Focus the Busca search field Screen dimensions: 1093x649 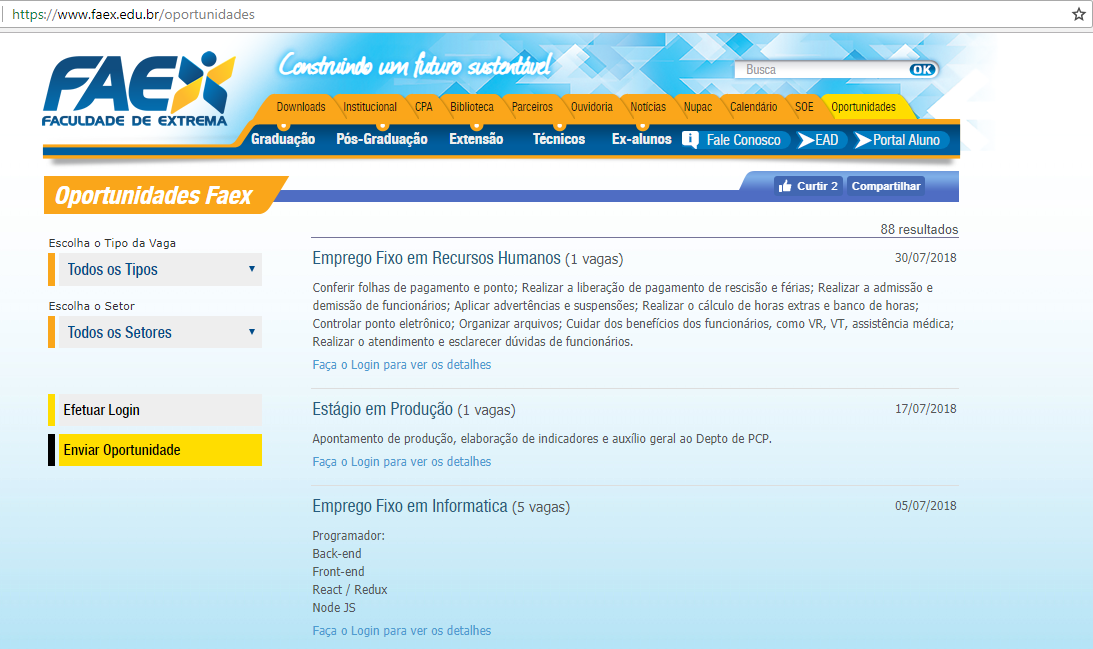click(823, 70)
